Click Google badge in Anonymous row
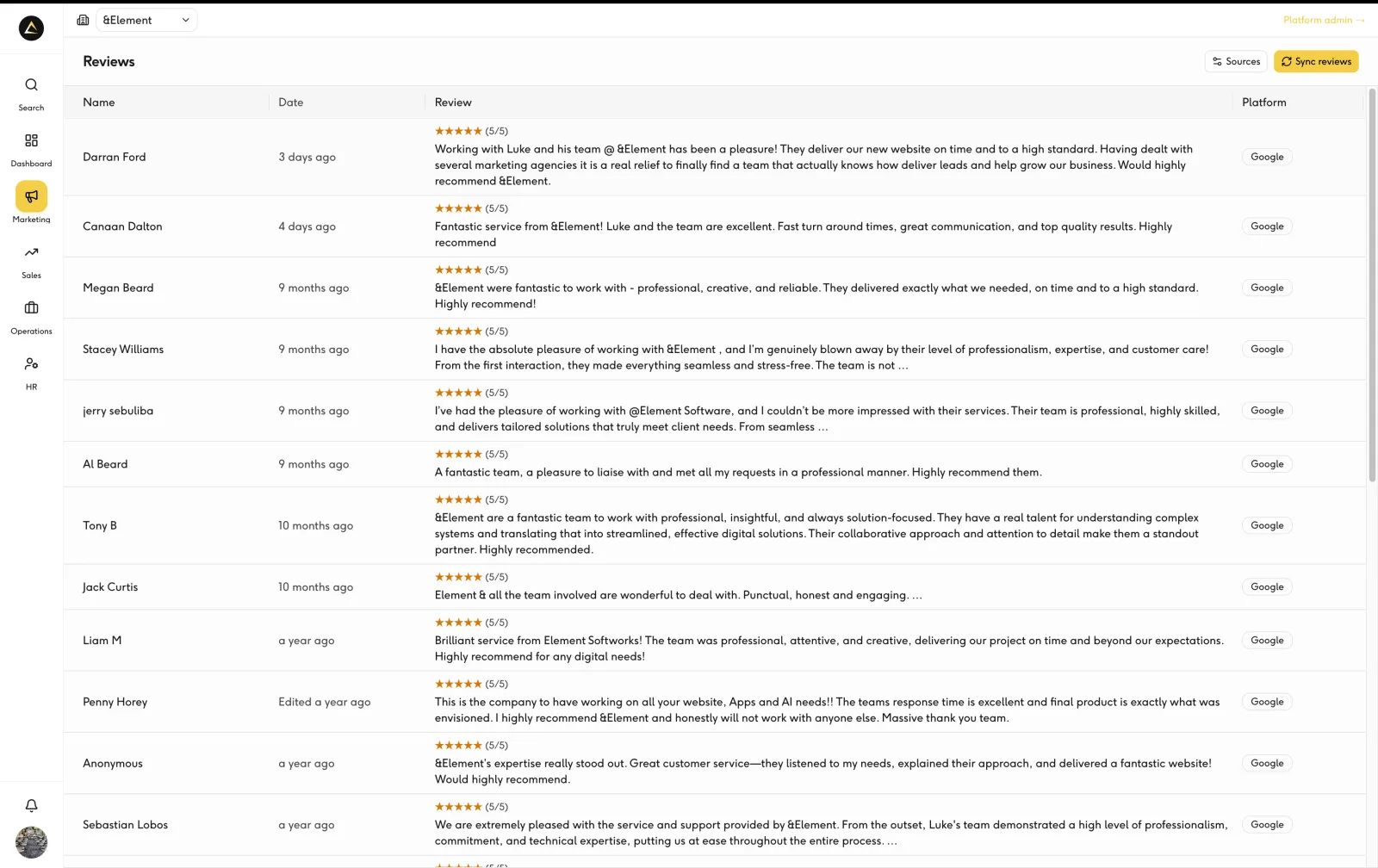 [1267, 764]
